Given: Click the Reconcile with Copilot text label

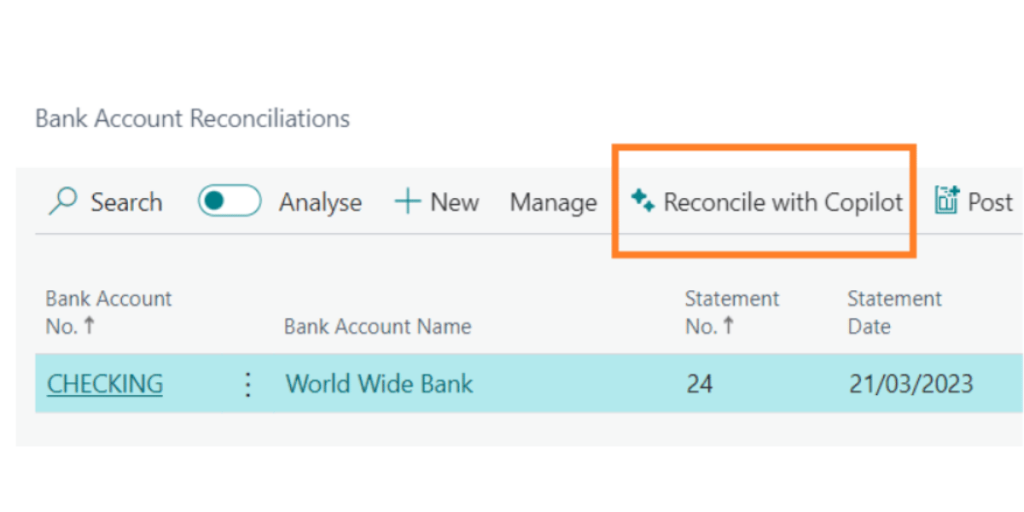Looking at the screenshot, I should pos(783,202).
